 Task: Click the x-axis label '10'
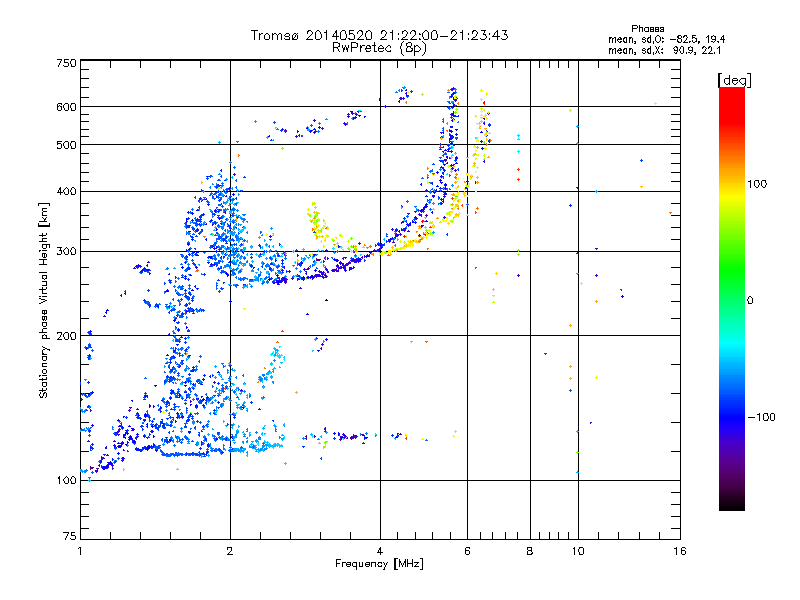tap(578, 551)
